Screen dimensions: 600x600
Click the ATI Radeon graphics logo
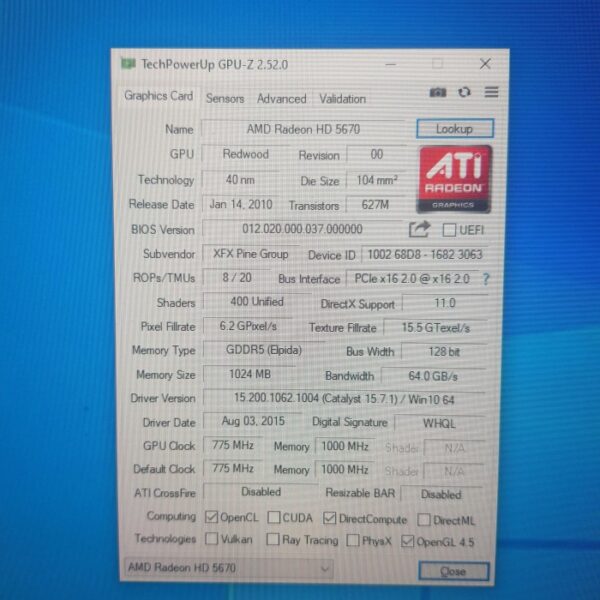454,179
